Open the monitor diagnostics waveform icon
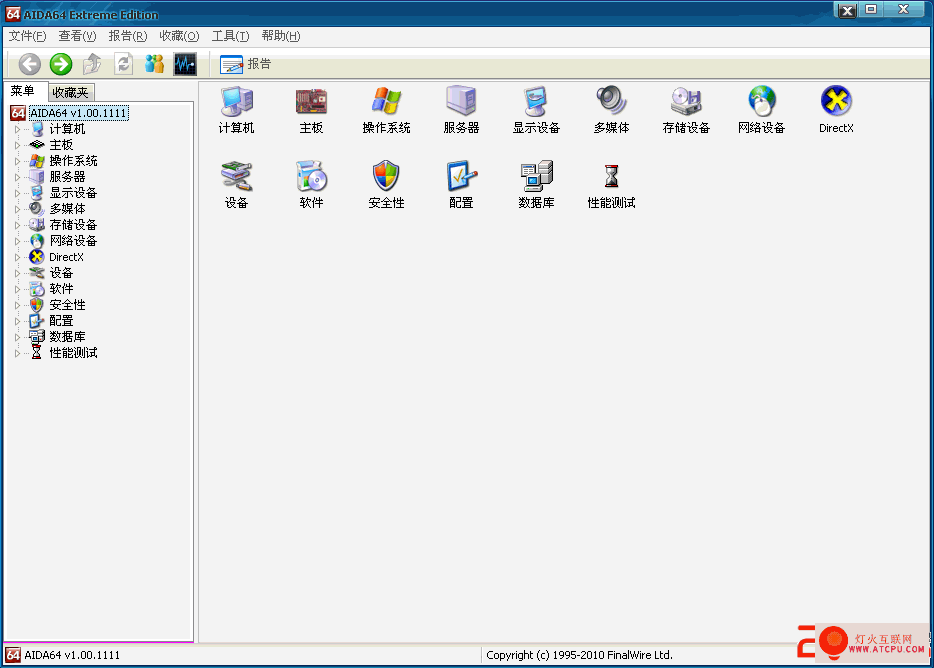The image size is (934, 668). [x=185, y=64]
